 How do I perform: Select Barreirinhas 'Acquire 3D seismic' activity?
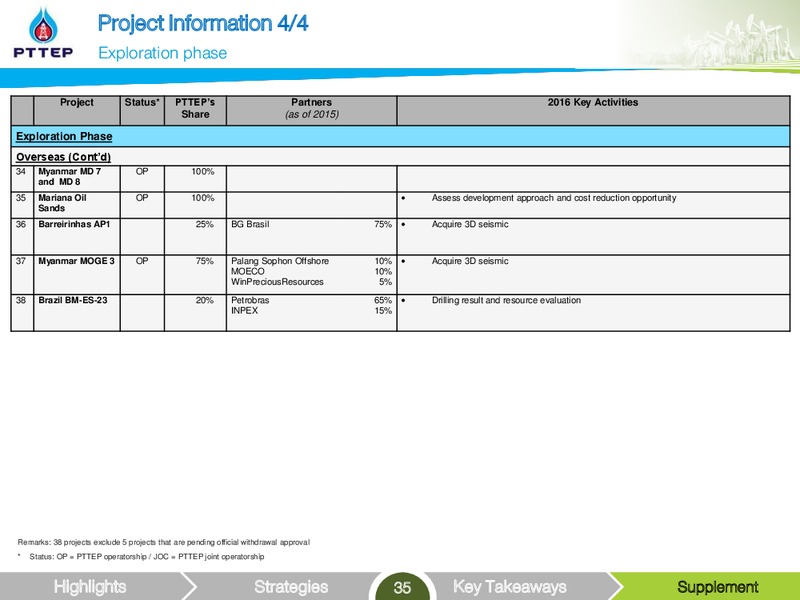point(470,224)
